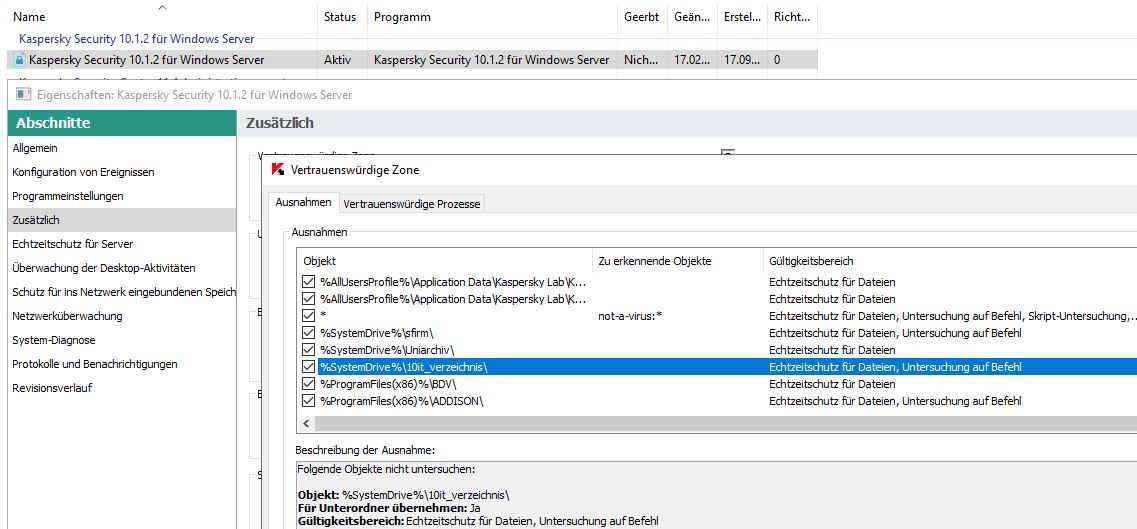Click the Zu erkennende Objekte column header
Image resolution: width=1137 pixels, height=529 pixels.
coord(655,261)
